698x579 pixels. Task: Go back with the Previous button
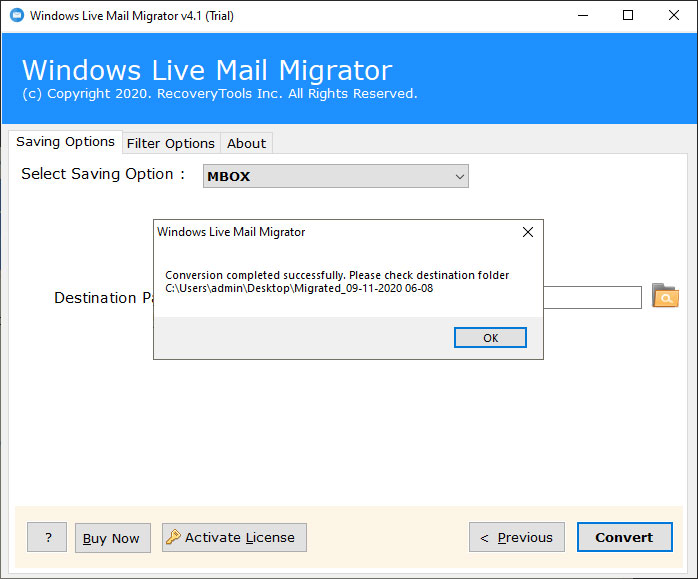coord(517,537)
